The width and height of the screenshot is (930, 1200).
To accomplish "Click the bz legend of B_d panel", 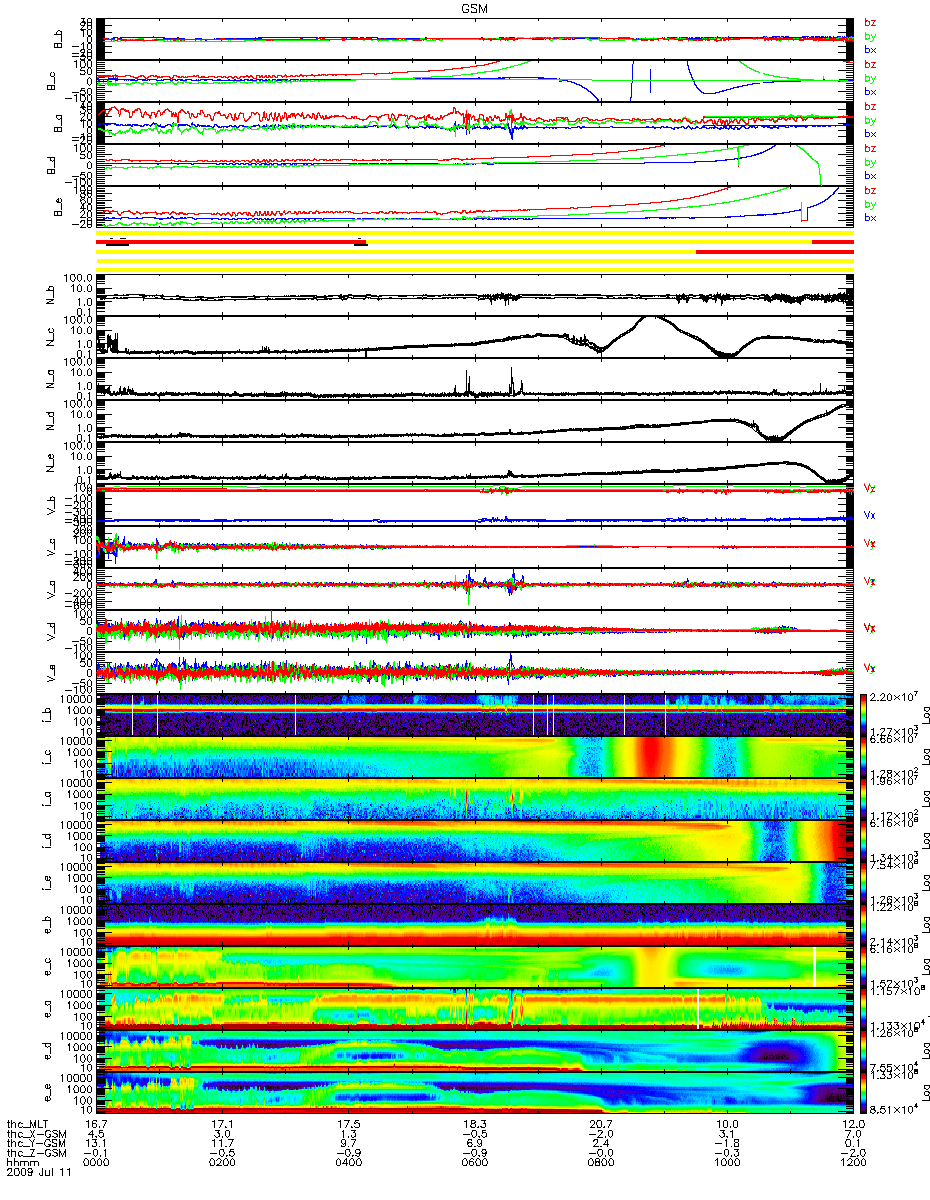I will pos(870,148).
